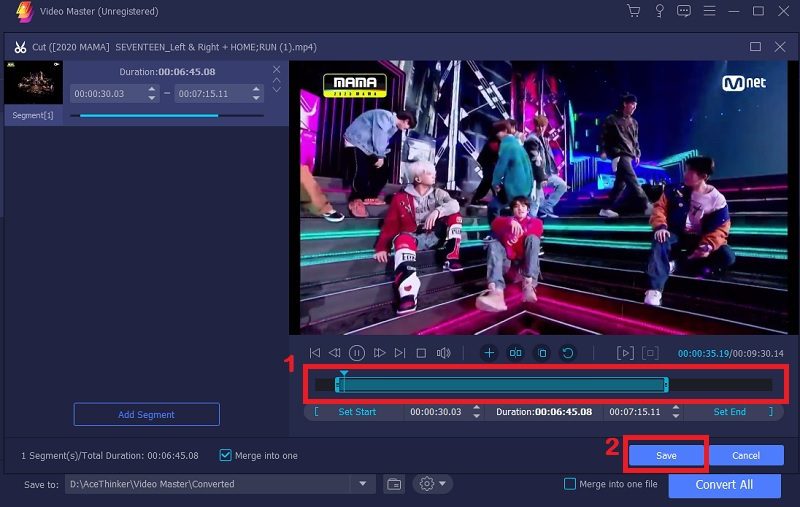Click the trim bar left start handle

click(x=337, y=385)
